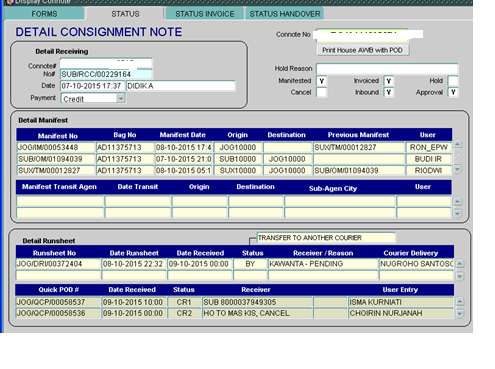Click scroll up arrow for Manifest Transit Agen
Screen dimensions: 495x369
tap(457, 201)
